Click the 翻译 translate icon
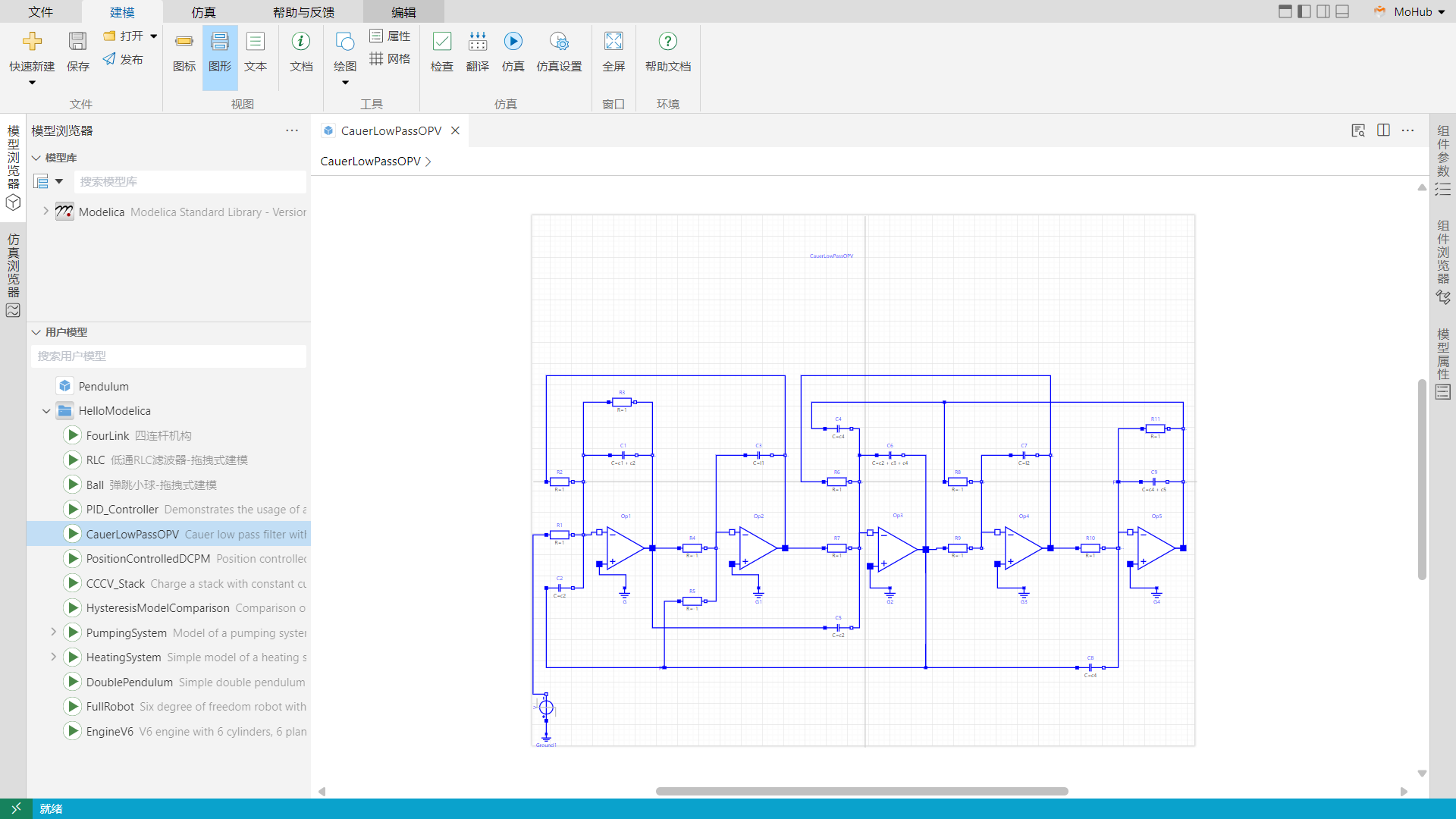 click(x=478, y=51)
